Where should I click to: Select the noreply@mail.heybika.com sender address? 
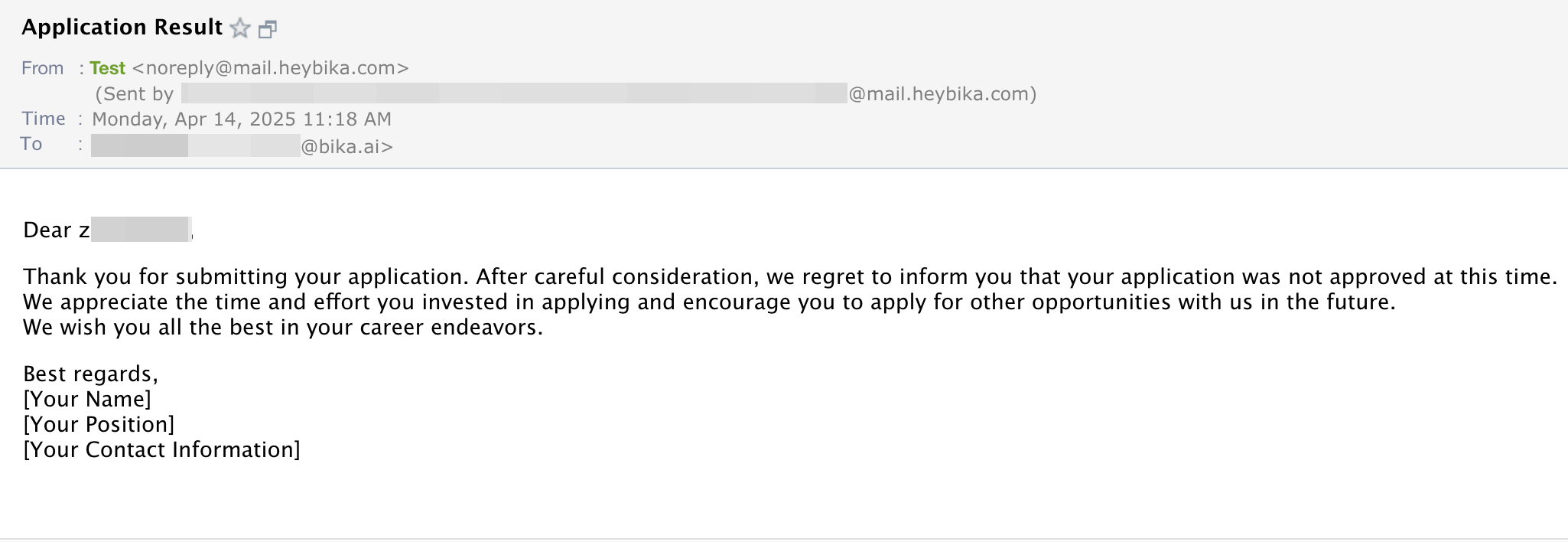[x=271, y=68]
